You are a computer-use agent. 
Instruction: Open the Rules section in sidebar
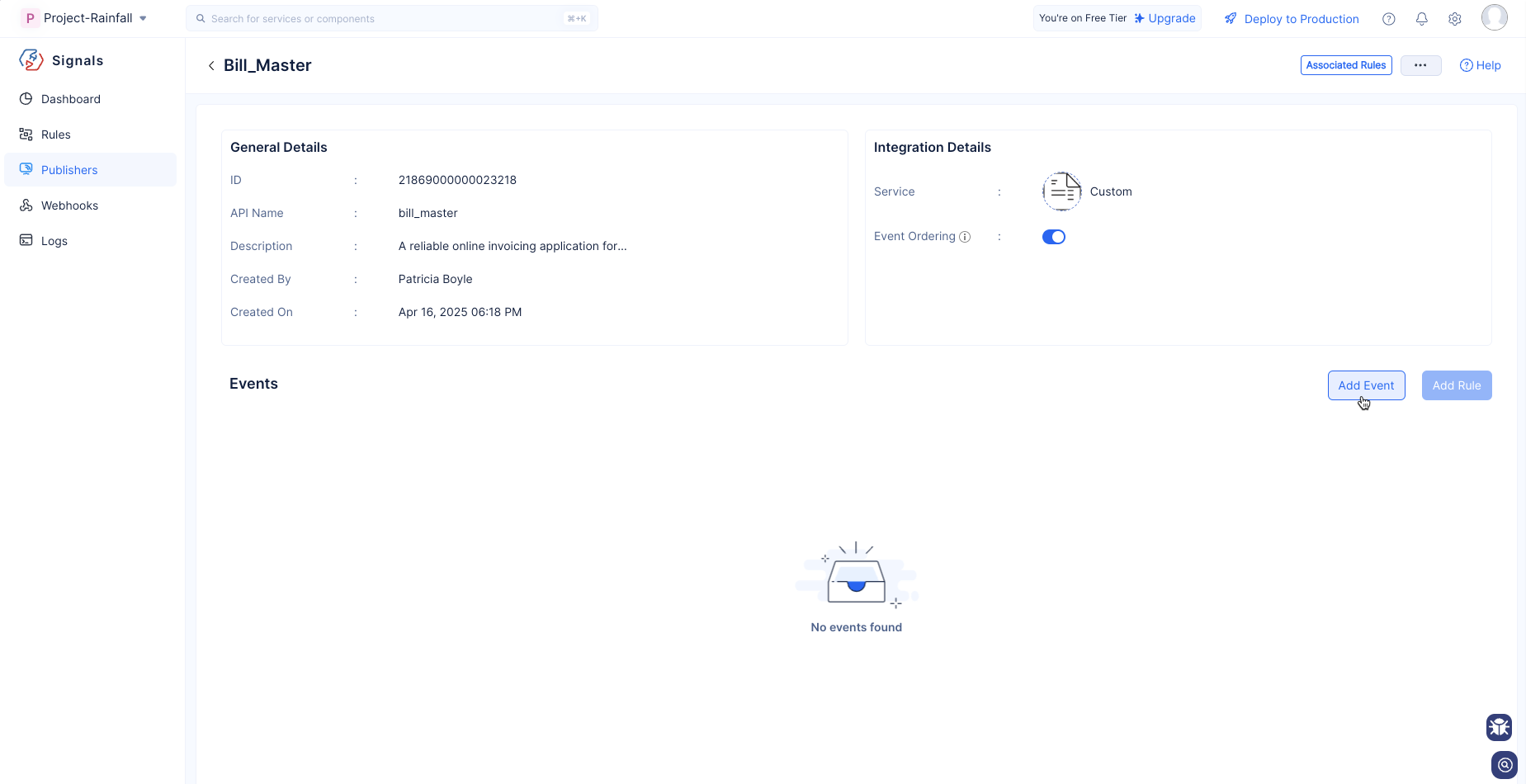point(56,135)
